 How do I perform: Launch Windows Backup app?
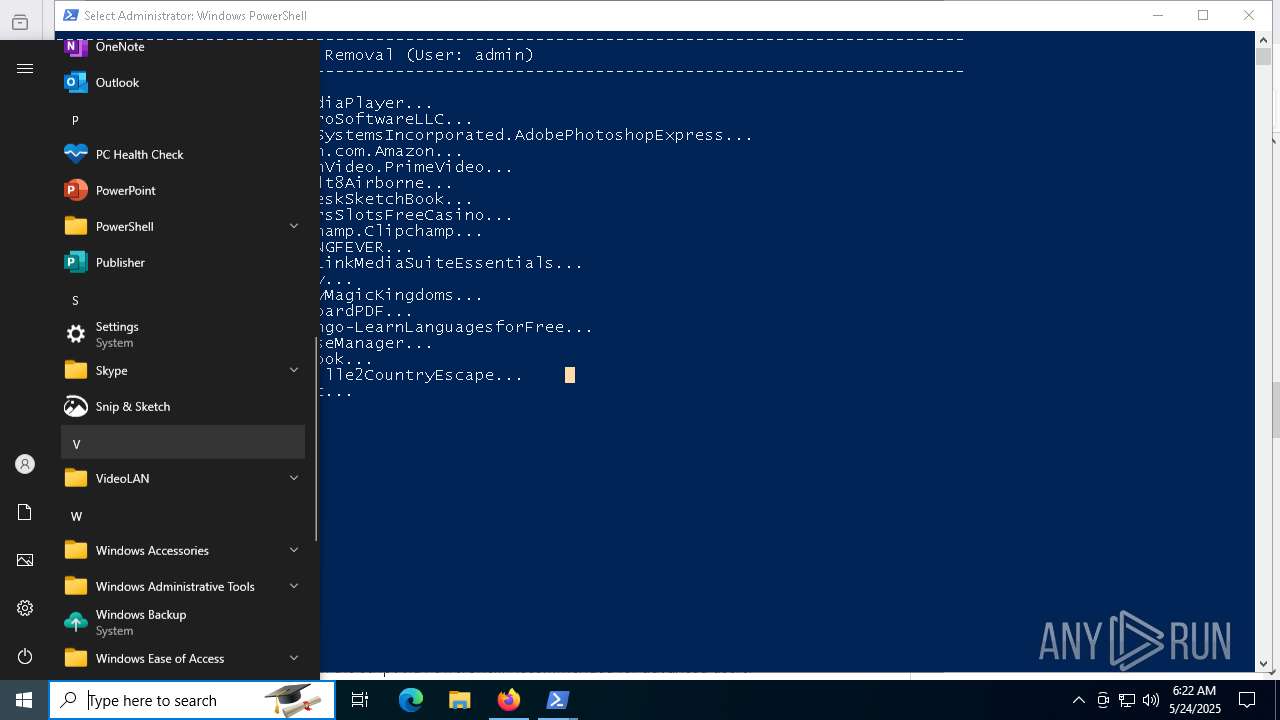pos(183,623)
